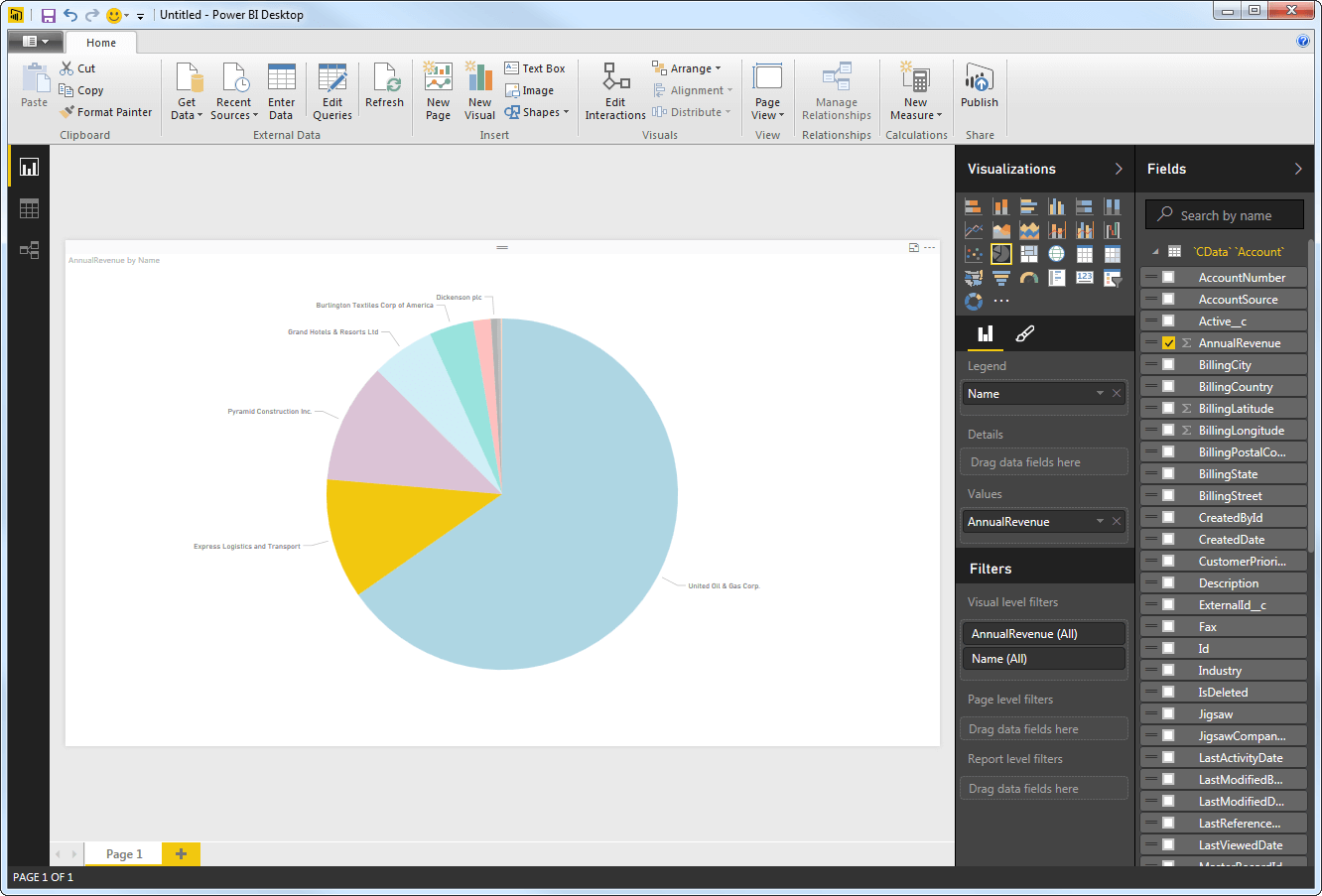Collapse the Fields pane
The width and height of the screenshot is (1322, 896).
click(1298, 169)
